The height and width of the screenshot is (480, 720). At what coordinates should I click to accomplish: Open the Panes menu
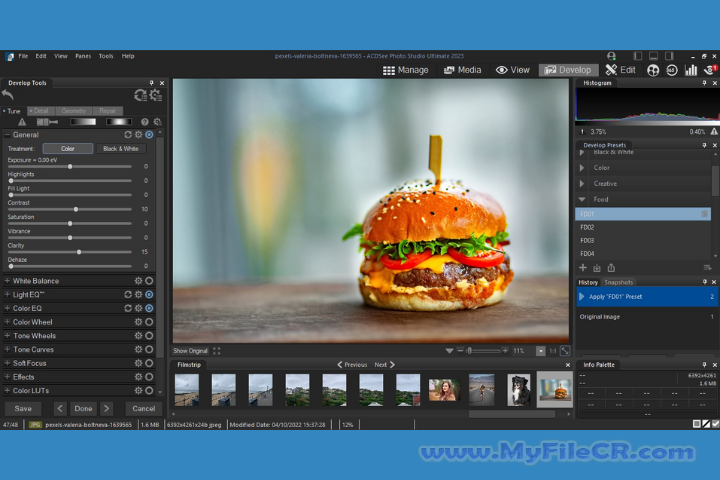coord(83,56)
